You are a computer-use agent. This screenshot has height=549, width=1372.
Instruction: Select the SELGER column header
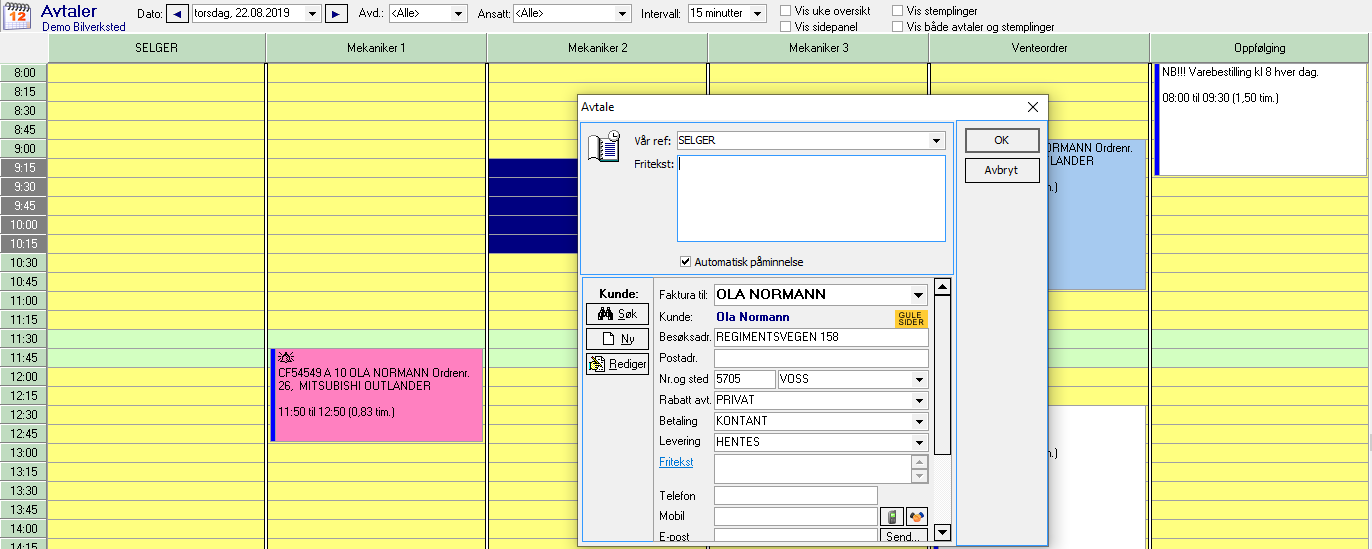click(x=156, y=48)
